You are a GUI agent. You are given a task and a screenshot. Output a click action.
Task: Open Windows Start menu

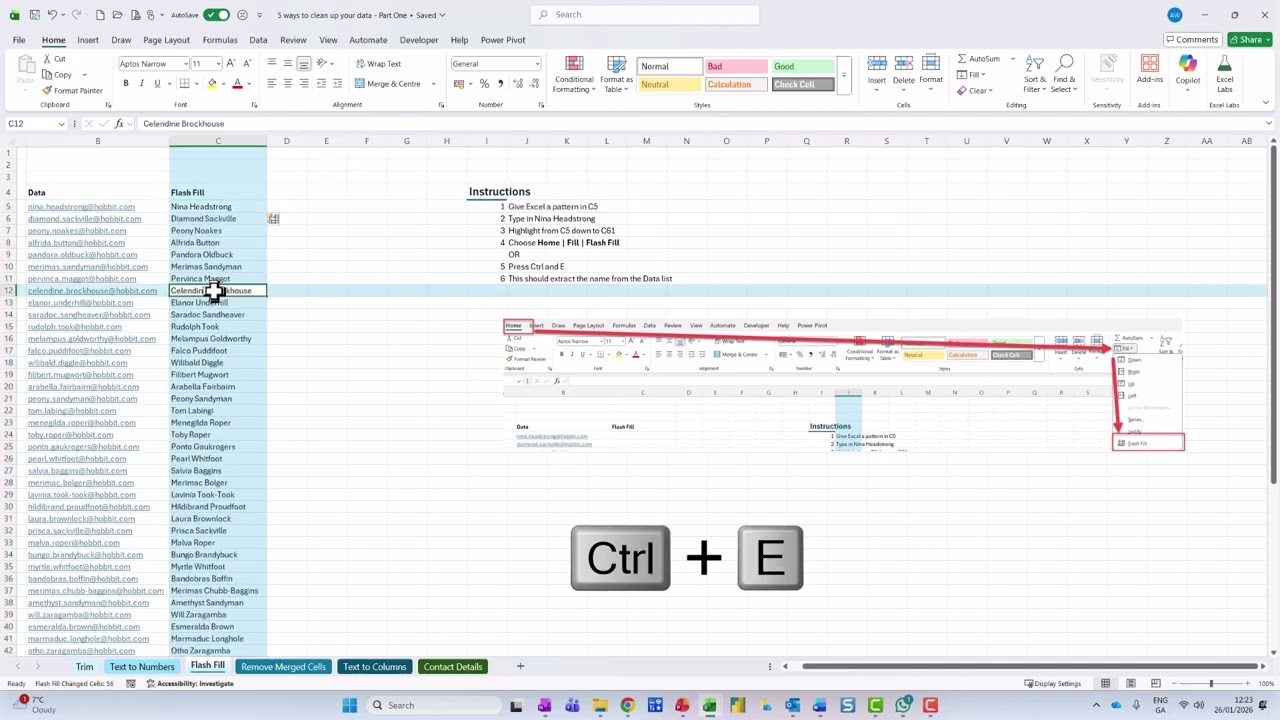point(349,705)
